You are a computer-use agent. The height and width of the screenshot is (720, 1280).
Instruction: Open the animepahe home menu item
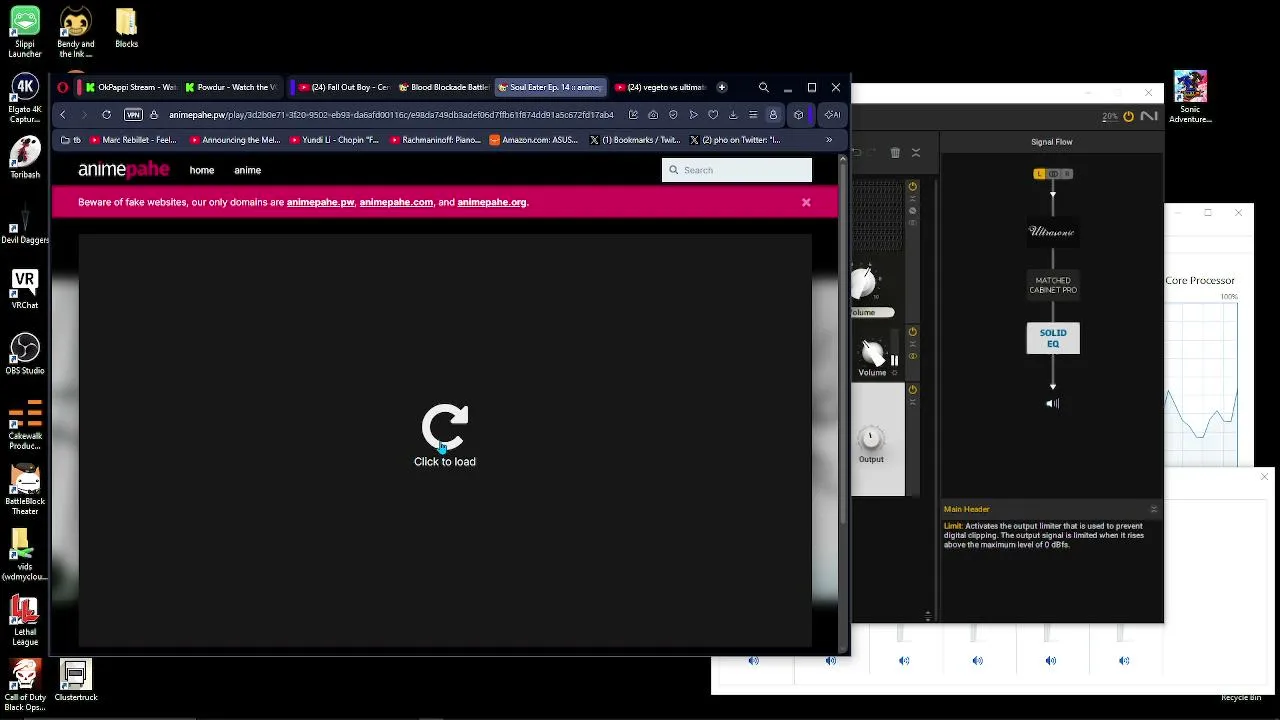pyautogui.click(x=202, y=170)
